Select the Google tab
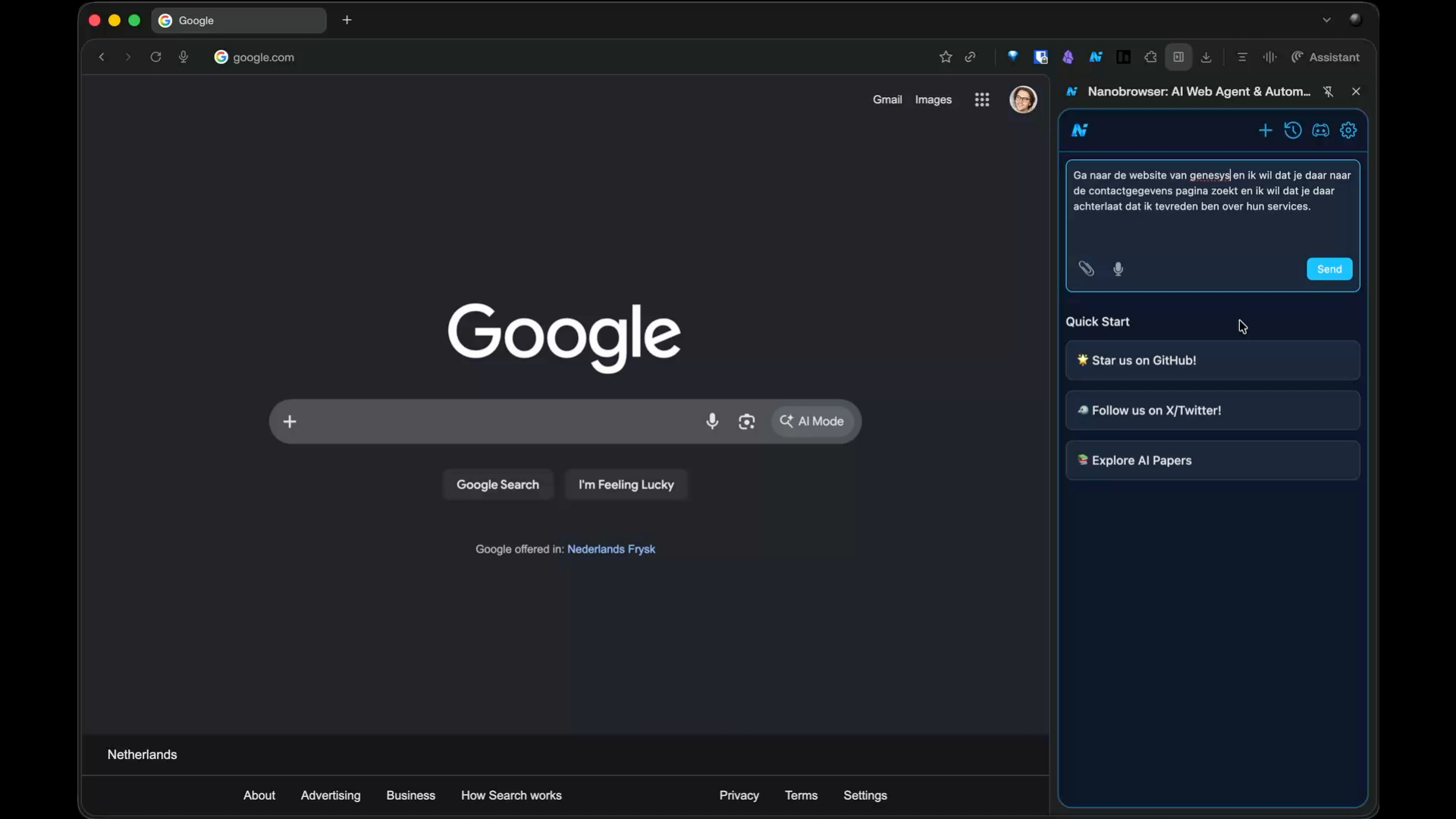 click(x=239, y=20)
